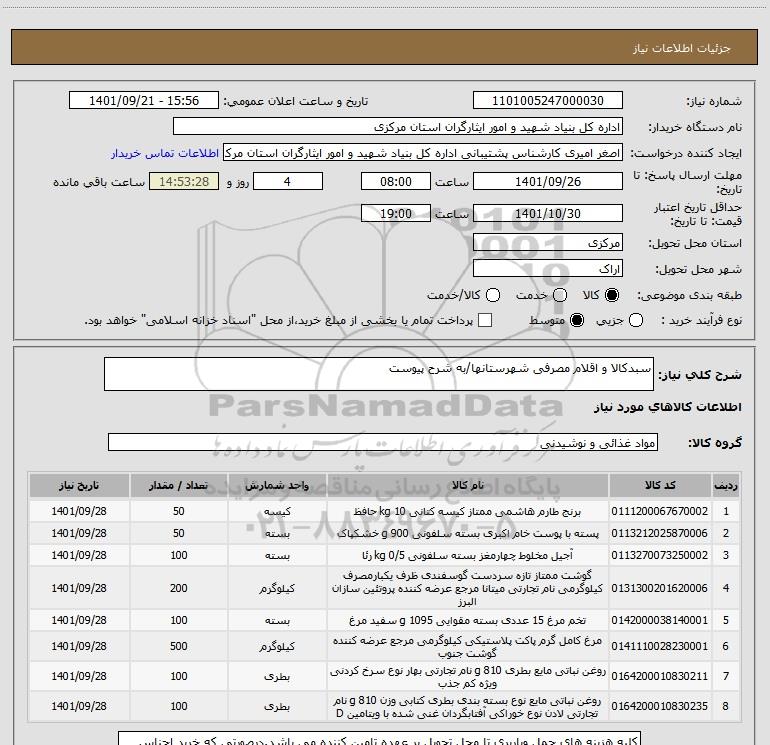Click the گوشت ممتاز تازه گوسفندی product name

click(x=468, y=588)
